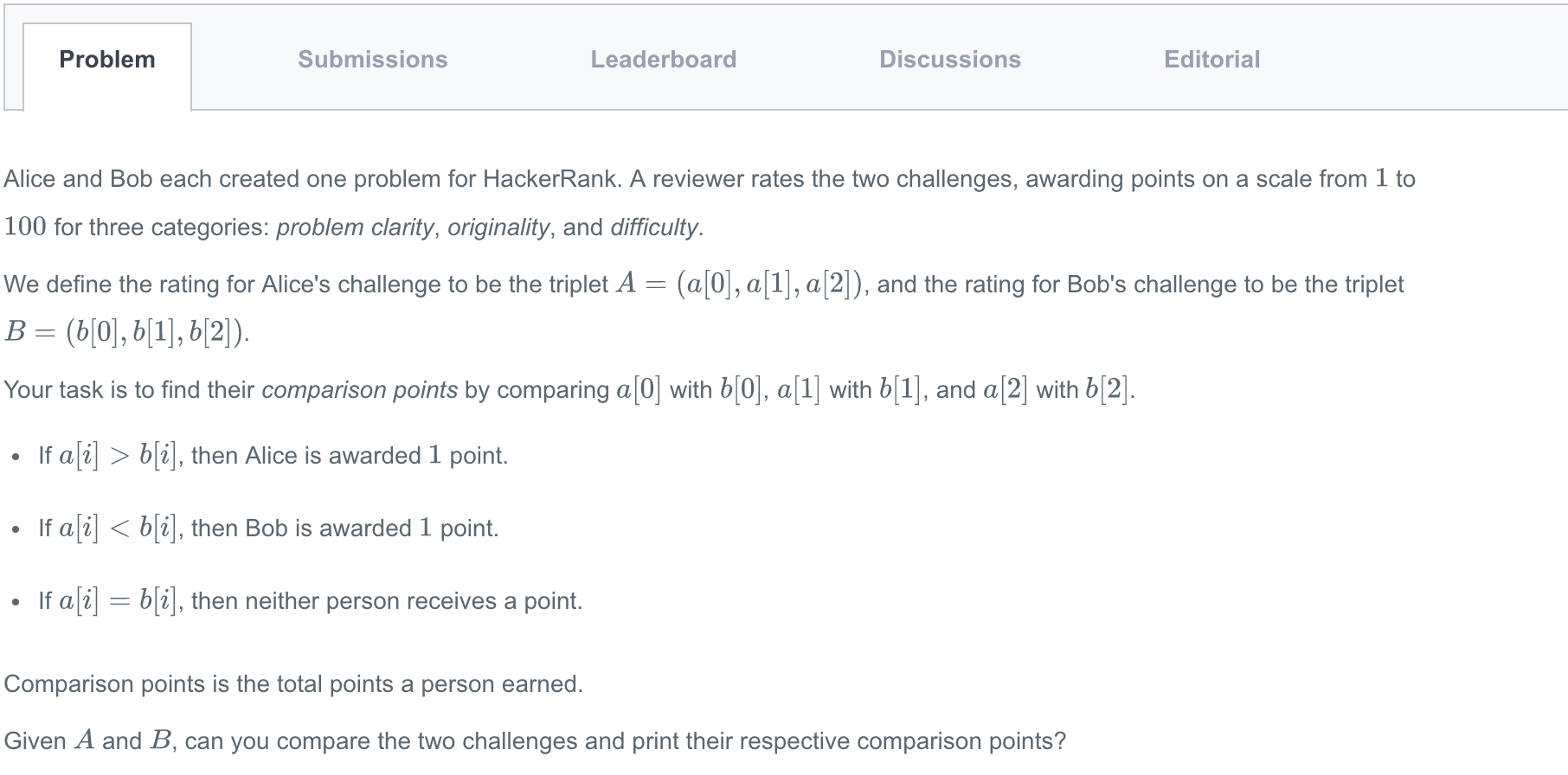1568x775 pixels.
Task: Click the italic word 'originality'
Action: tap(498, 227)
